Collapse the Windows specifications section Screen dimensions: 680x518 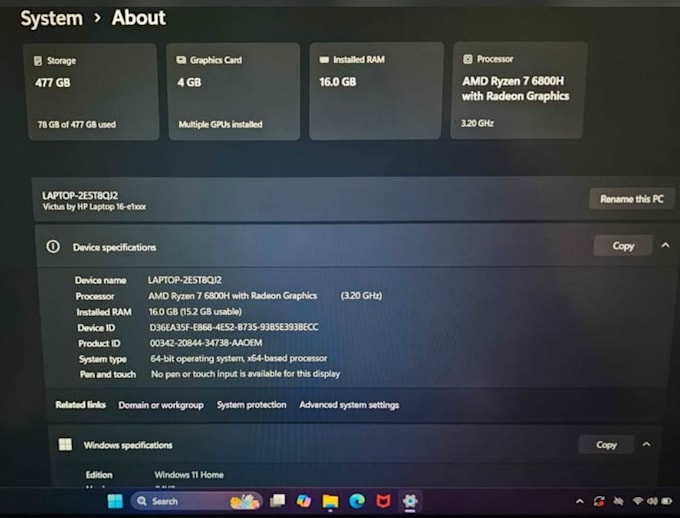647,444
